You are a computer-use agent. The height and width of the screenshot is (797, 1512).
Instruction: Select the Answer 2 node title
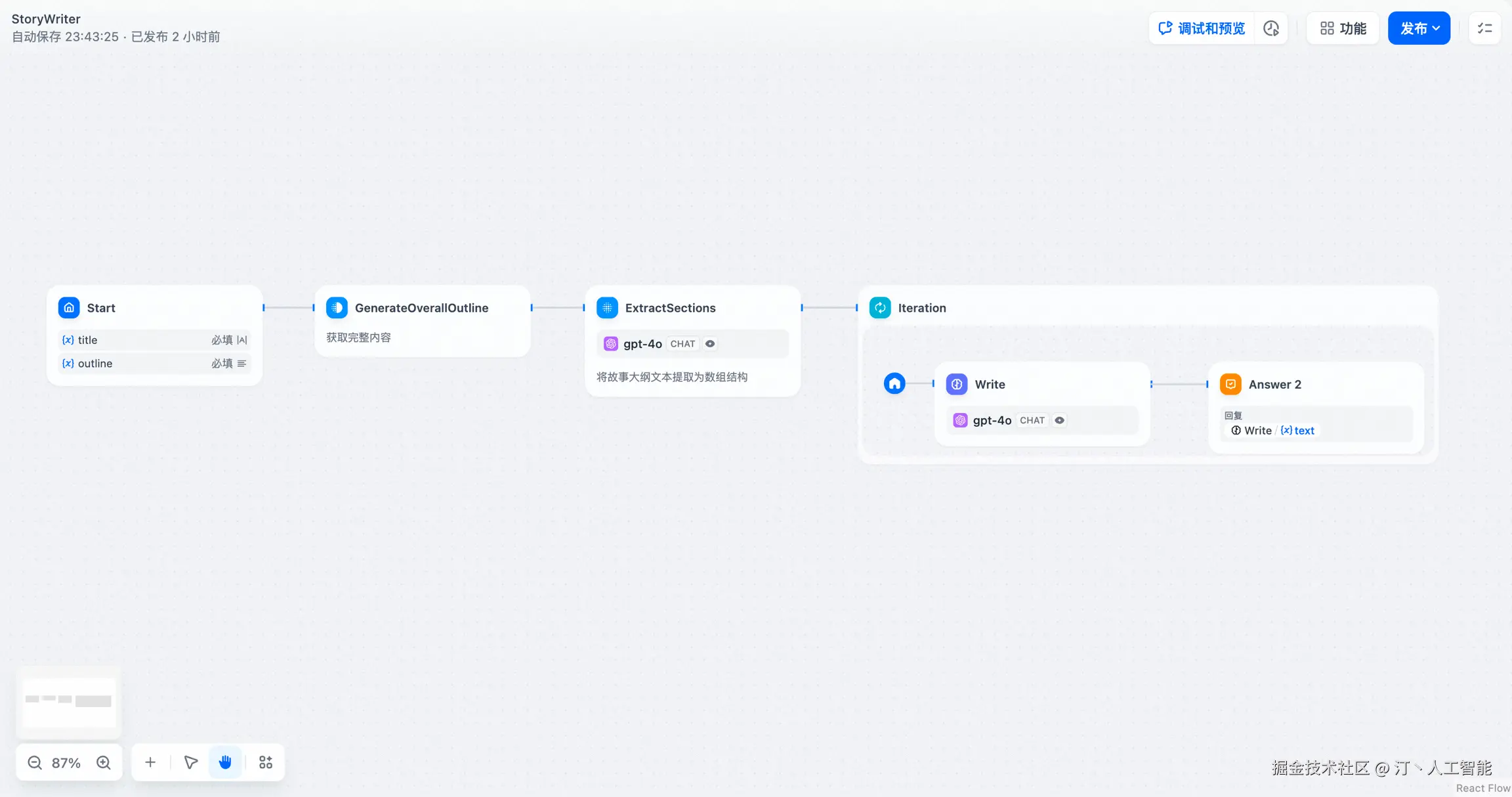[1274, 384]
